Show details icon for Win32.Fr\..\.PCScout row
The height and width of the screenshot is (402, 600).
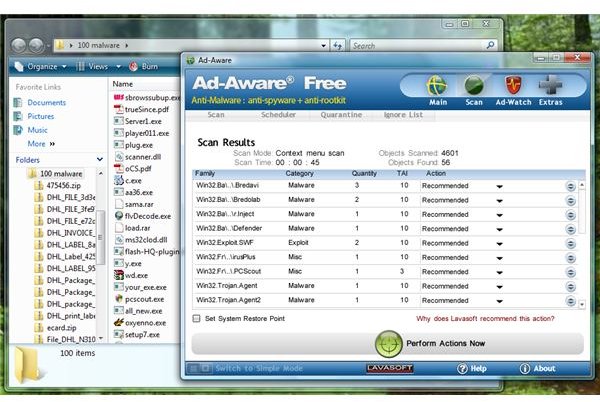click(x=570, y=272)
